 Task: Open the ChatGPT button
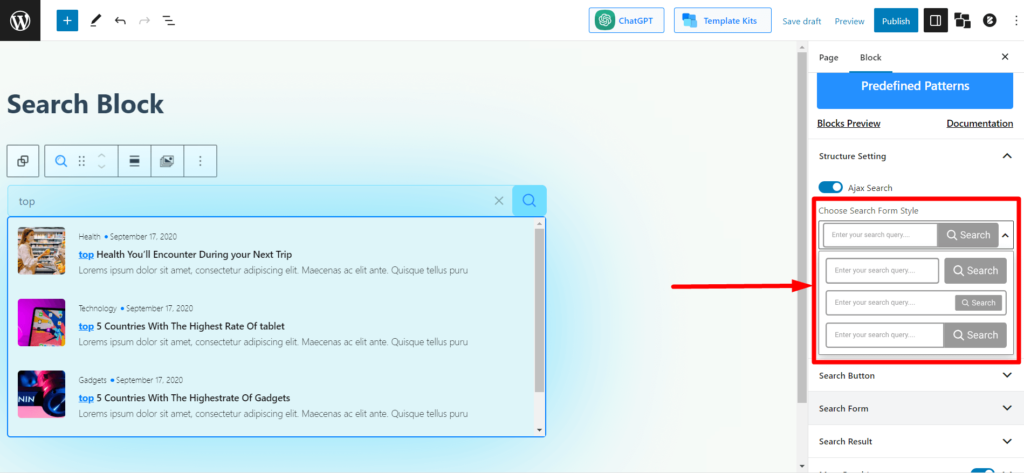626,20
